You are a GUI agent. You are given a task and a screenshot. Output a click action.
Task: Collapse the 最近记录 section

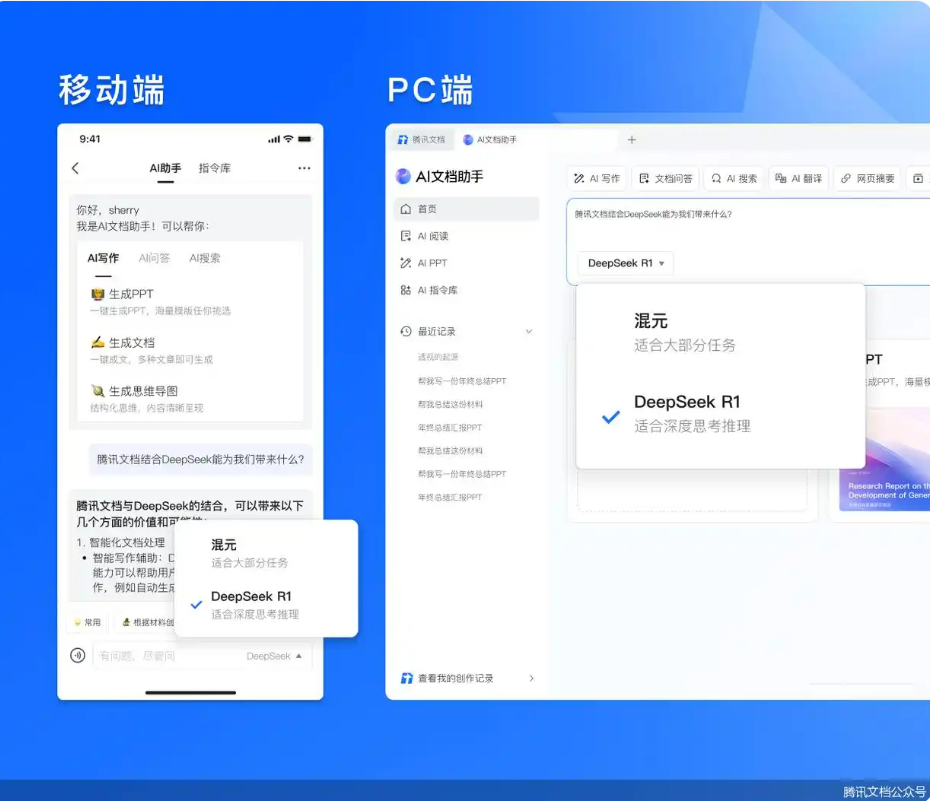click(531, 331)
